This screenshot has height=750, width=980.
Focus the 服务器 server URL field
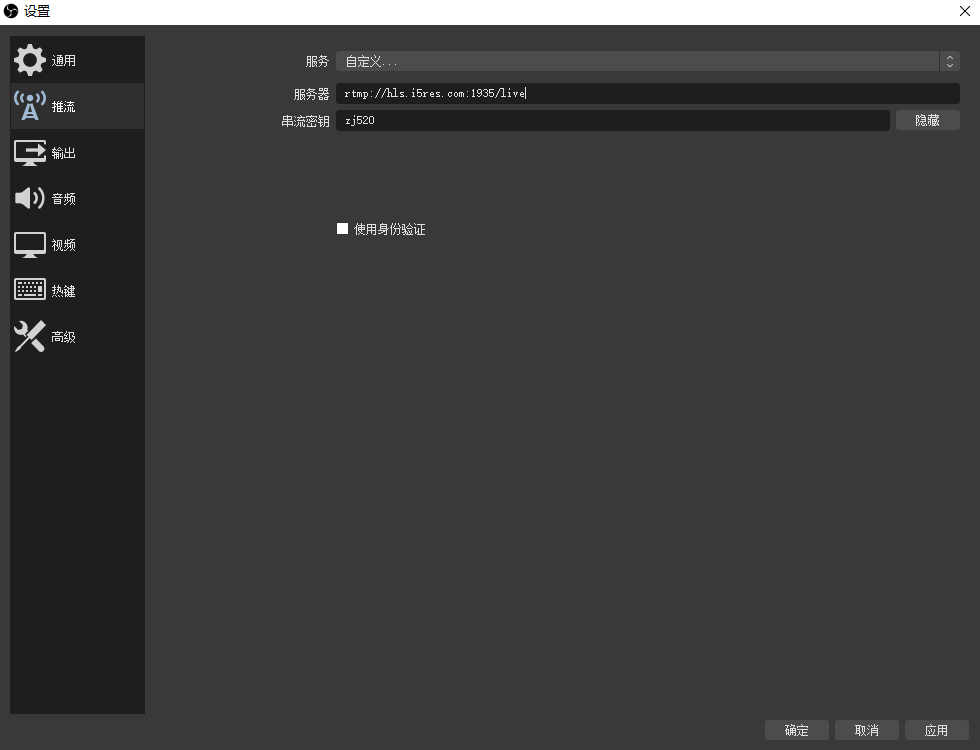[648, 93]
